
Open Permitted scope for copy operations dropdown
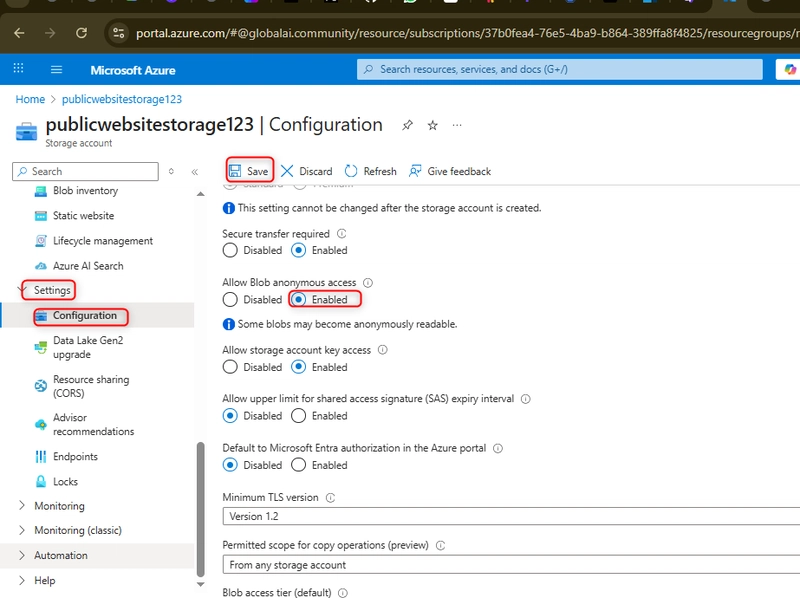[511, 565]
